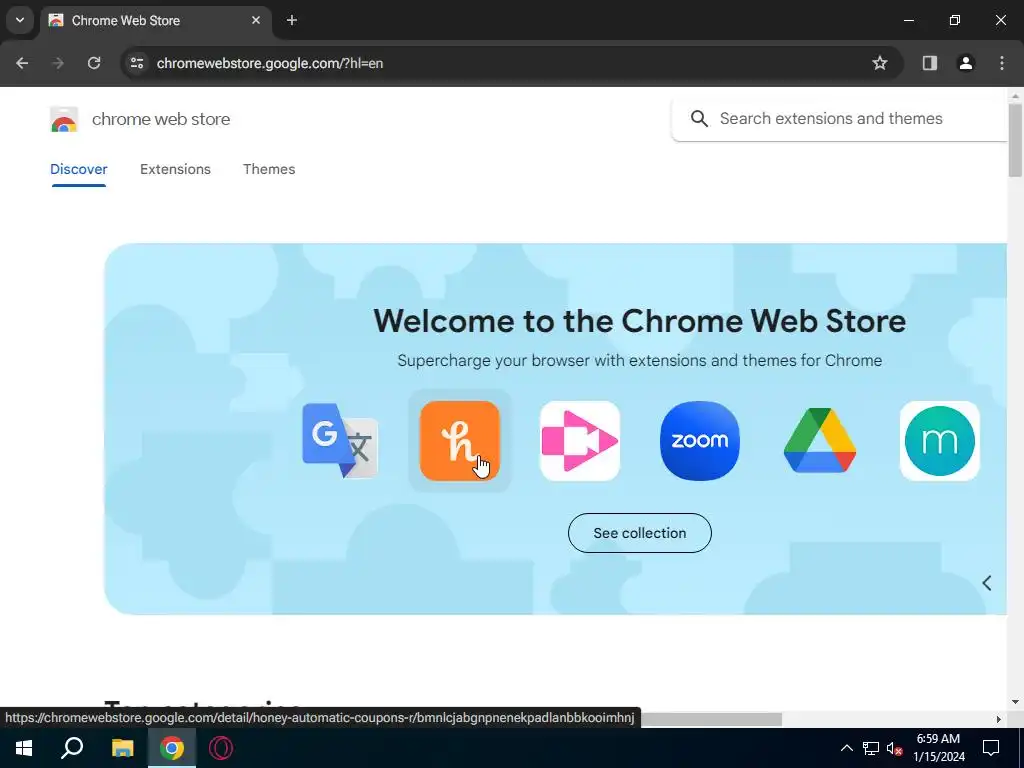This screenshot has width=1024, height=768.
Task: View site information icon in address bar
Action: tap(136, 63)
